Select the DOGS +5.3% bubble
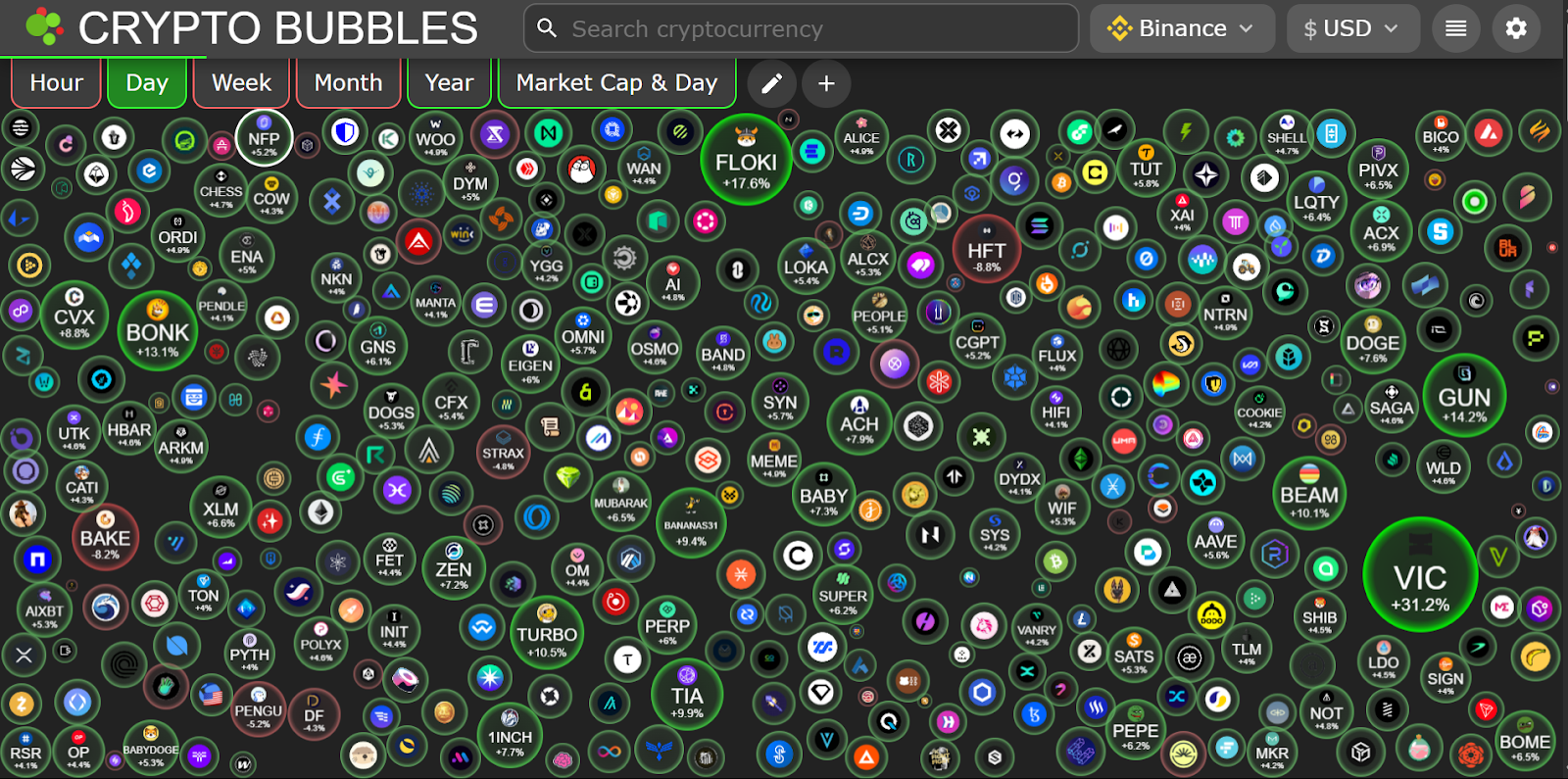The image size is (1568, 779). (391, 412)
